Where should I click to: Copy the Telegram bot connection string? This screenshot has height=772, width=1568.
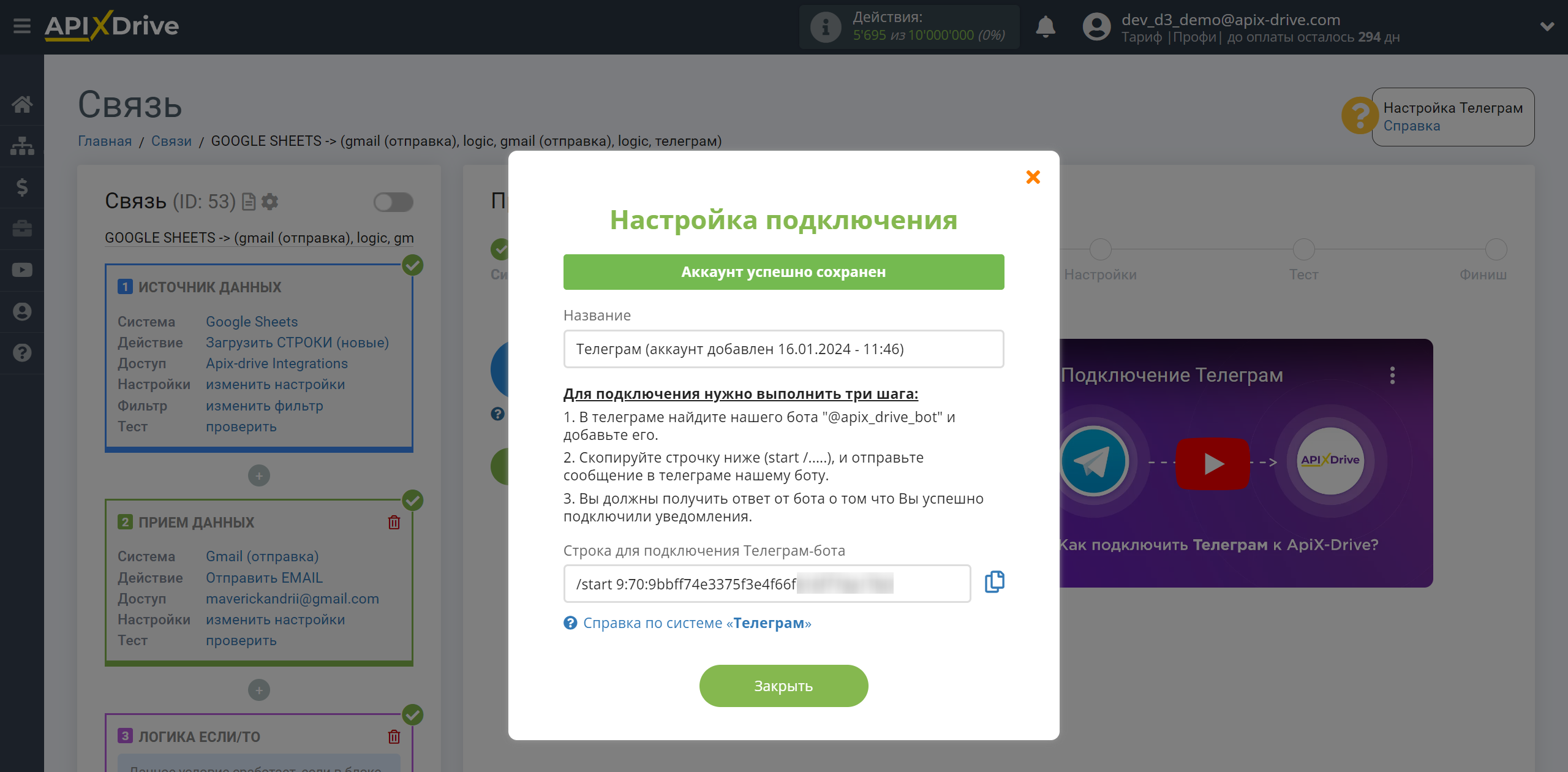tap(994, 582)
